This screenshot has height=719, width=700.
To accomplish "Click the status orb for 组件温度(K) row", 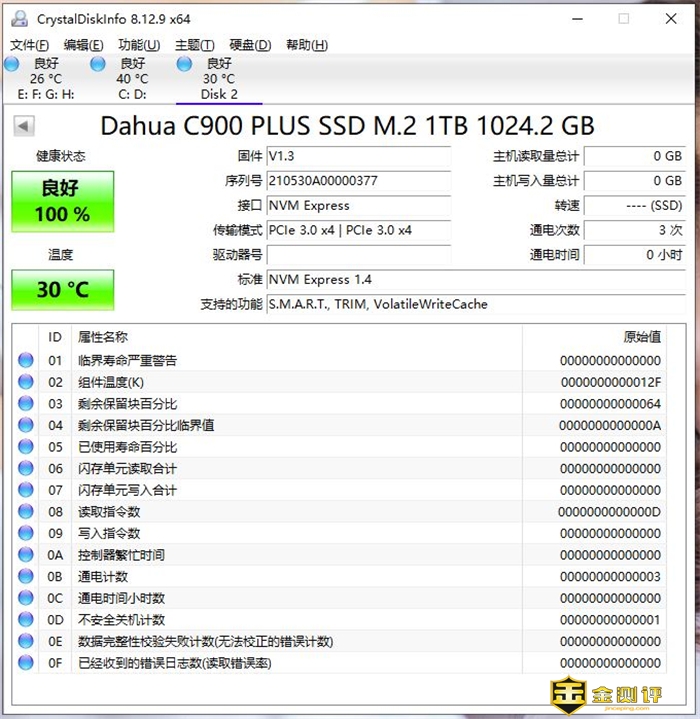I will tap(26, 382).
